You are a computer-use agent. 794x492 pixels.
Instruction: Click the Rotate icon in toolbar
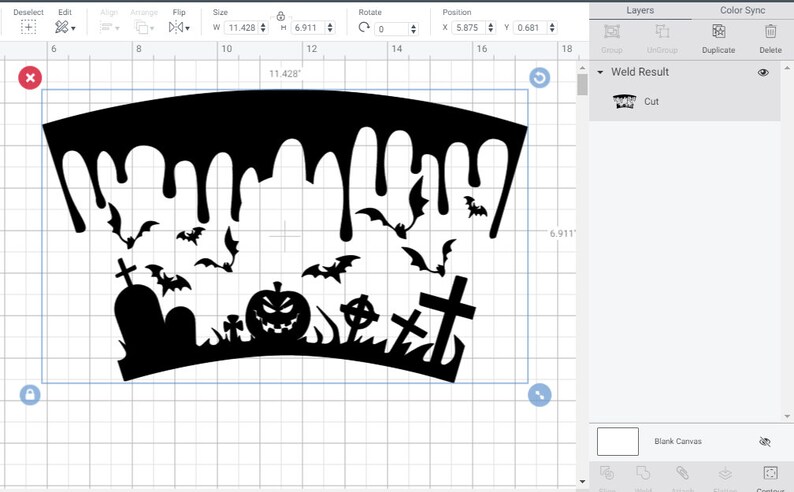pos(364,27)
